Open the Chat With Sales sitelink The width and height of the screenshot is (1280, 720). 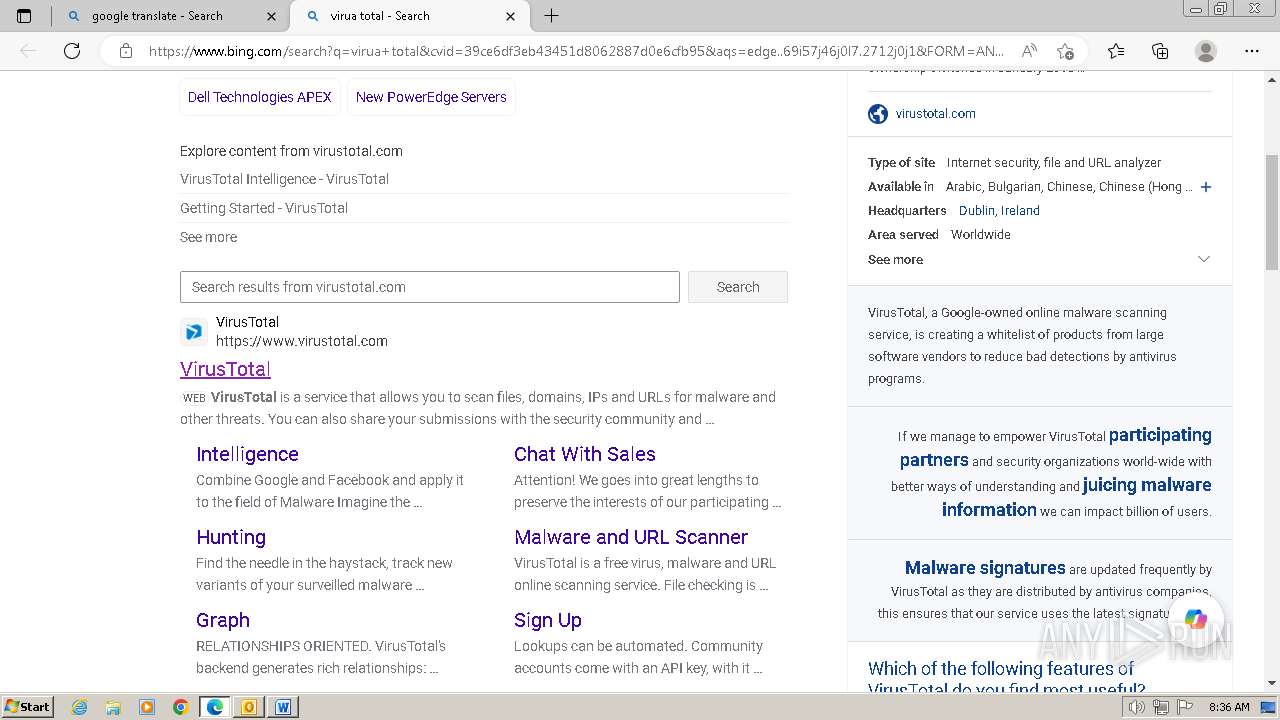585,454
